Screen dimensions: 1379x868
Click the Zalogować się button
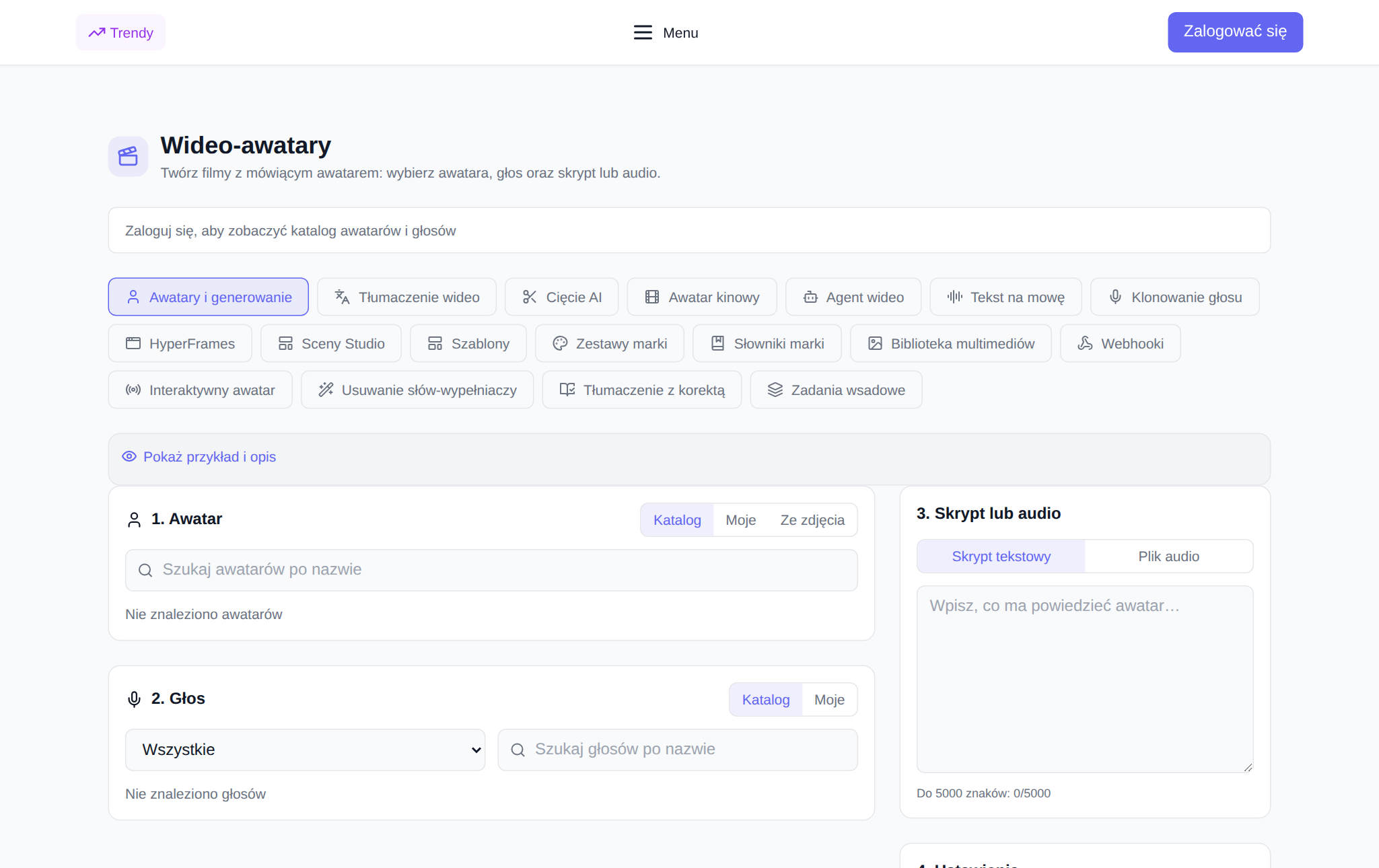[1235, 32]
